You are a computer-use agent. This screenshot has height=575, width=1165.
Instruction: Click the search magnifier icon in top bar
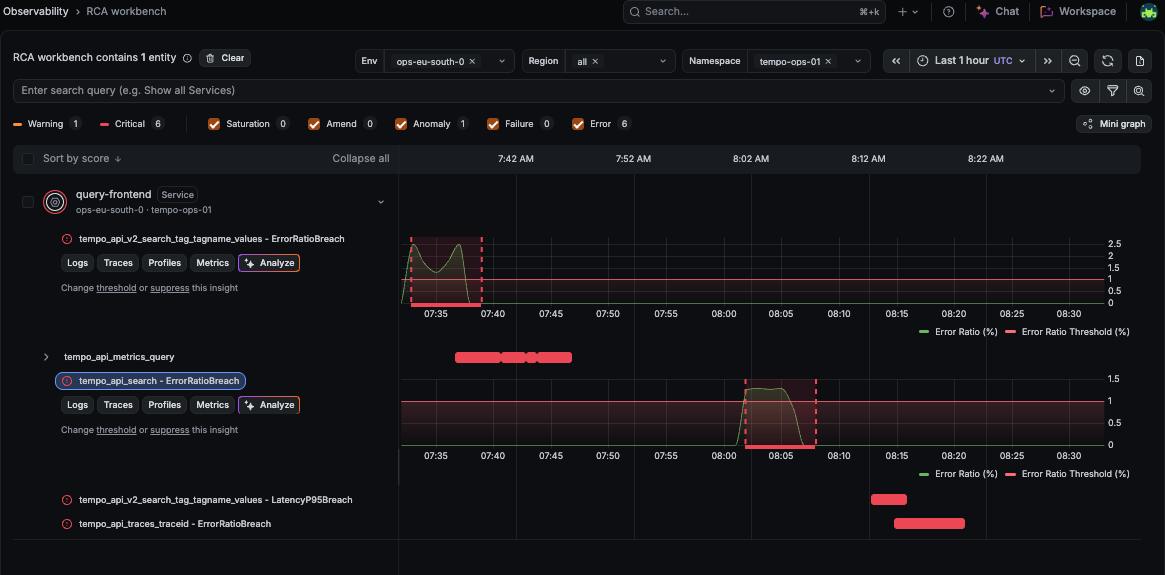pyautogui.click(x=635, y=12)
